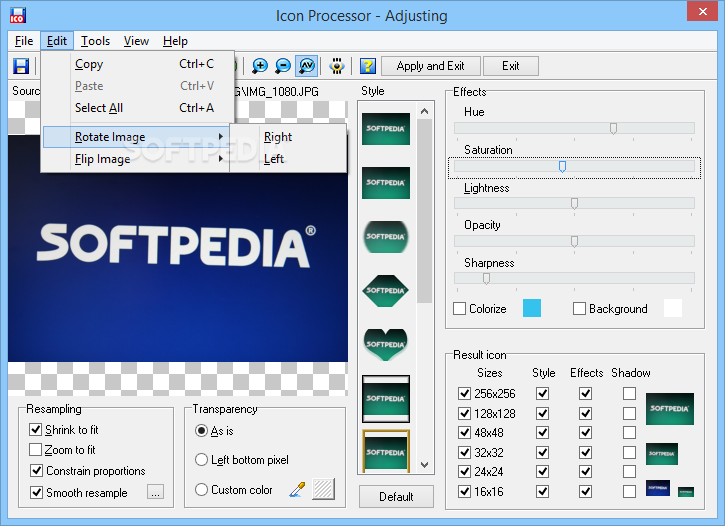The width and height of the screenshot is (725, 526).
Task: Click the 256x256 result icon preview
Action: click(670, 409)
